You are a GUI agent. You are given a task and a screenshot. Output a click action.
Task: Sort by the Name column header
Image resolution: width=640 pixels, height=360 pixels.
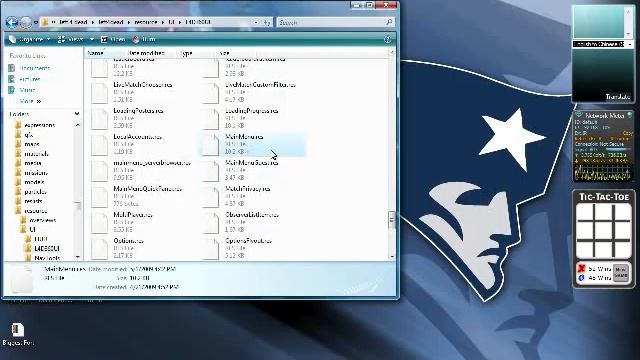tap(104, 53)
